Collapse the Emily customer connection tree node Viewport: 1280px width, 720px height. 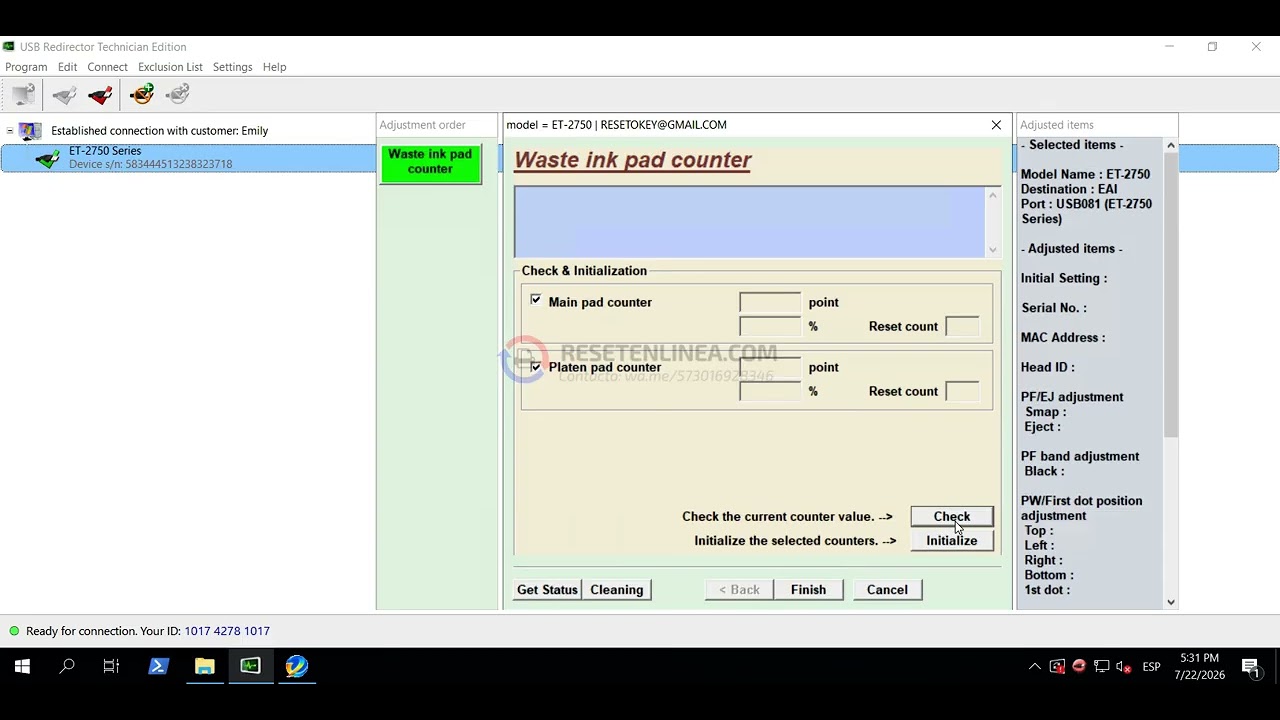[x=10, y=131]
